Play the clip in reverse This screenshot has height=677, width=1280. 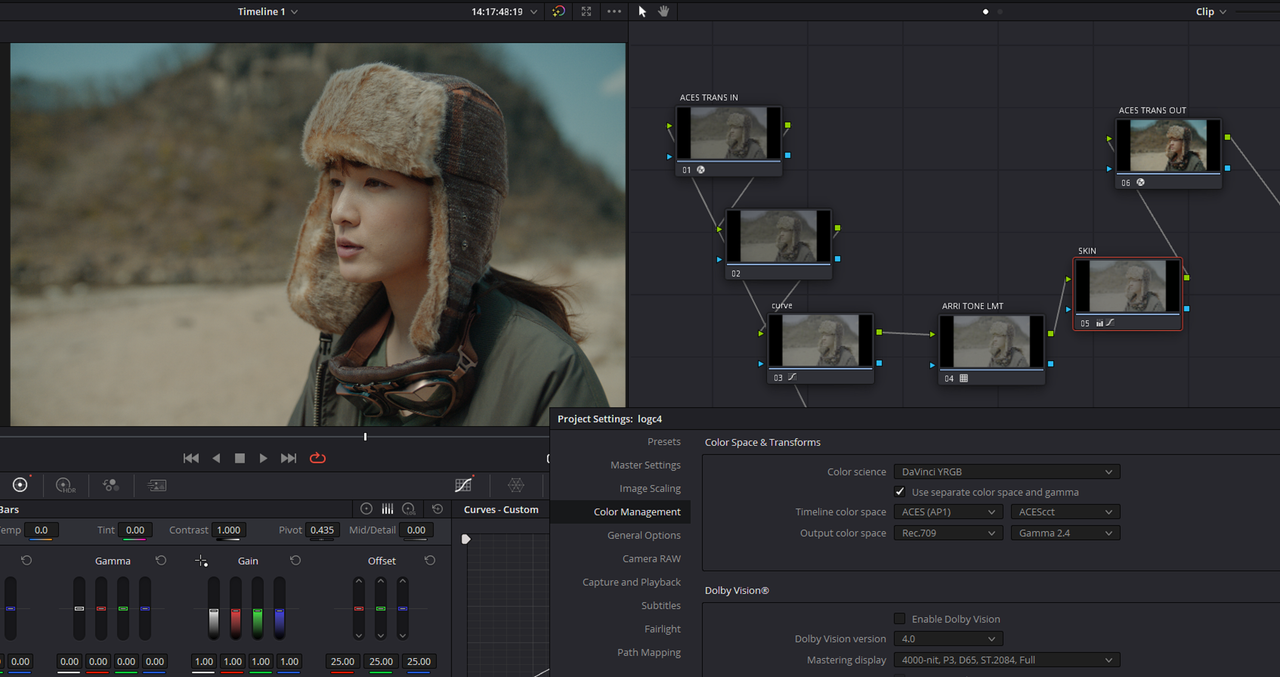[x=216, y=458]
